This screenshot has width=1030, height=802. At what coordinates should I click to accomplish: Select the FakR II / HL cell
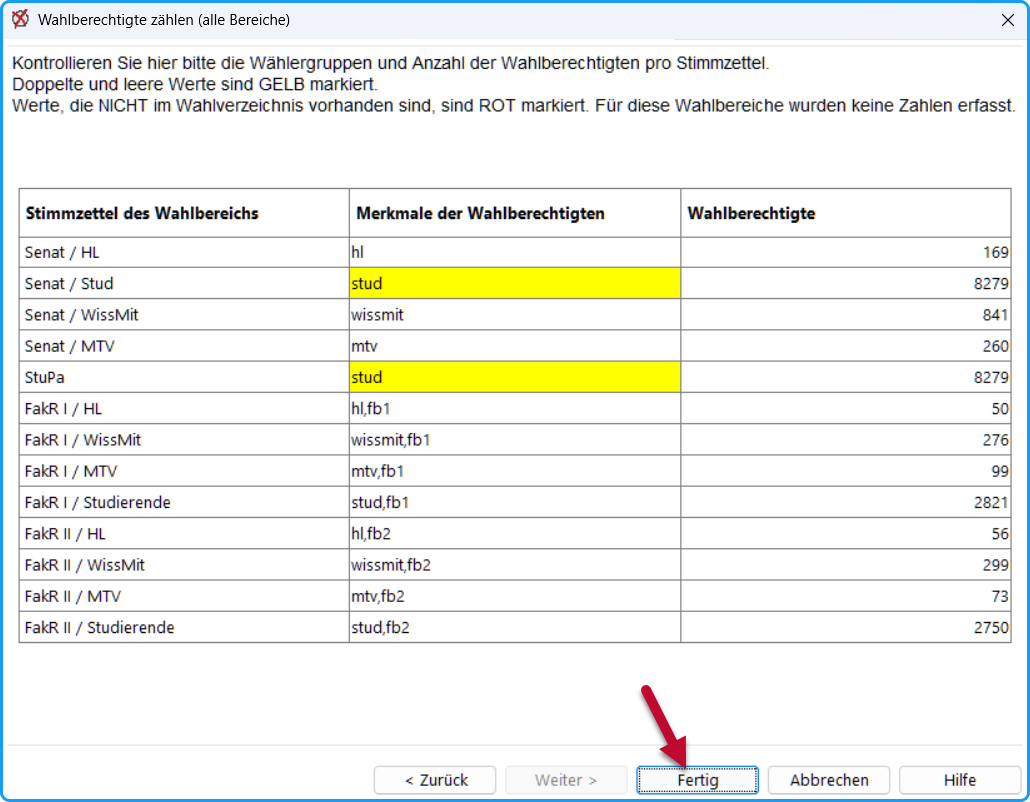tap(184, 534)
